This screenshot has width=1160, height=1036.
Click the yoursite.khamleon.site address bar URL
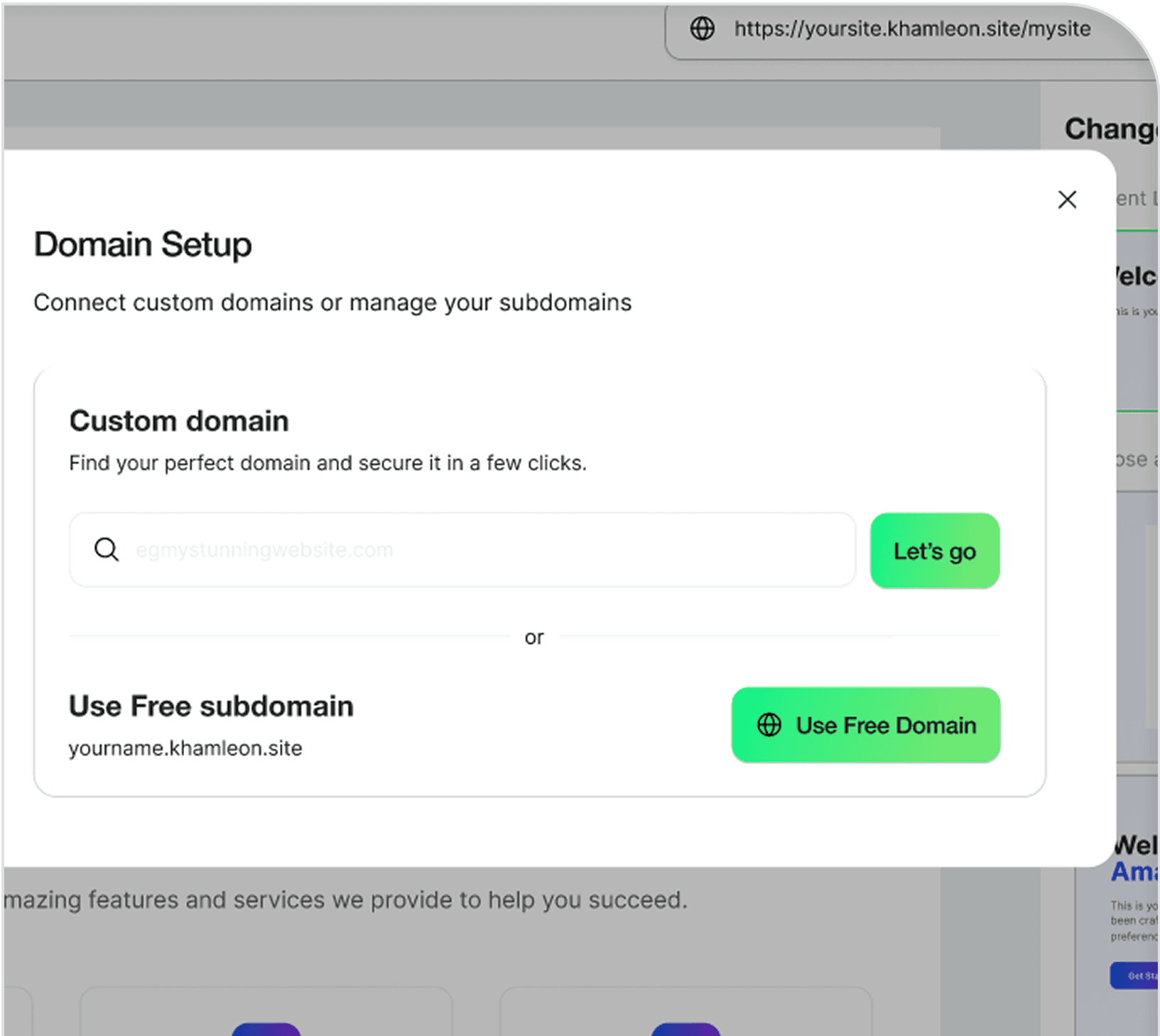point(912,29)
